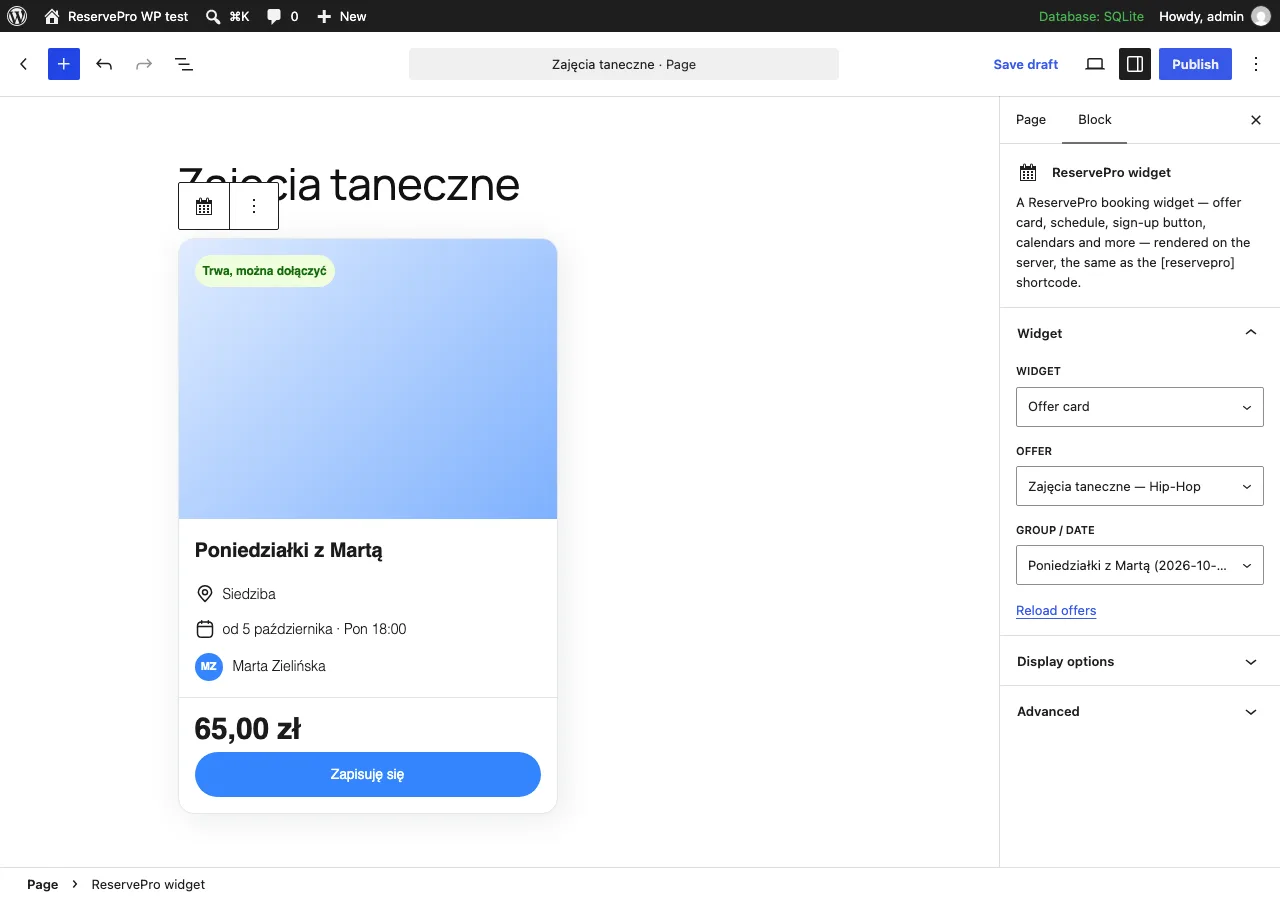The width and height of the screenshot is (1280, 900).
Task: Close the settings sidebar
Action: pyautogui.click(x=1256, y=120)
